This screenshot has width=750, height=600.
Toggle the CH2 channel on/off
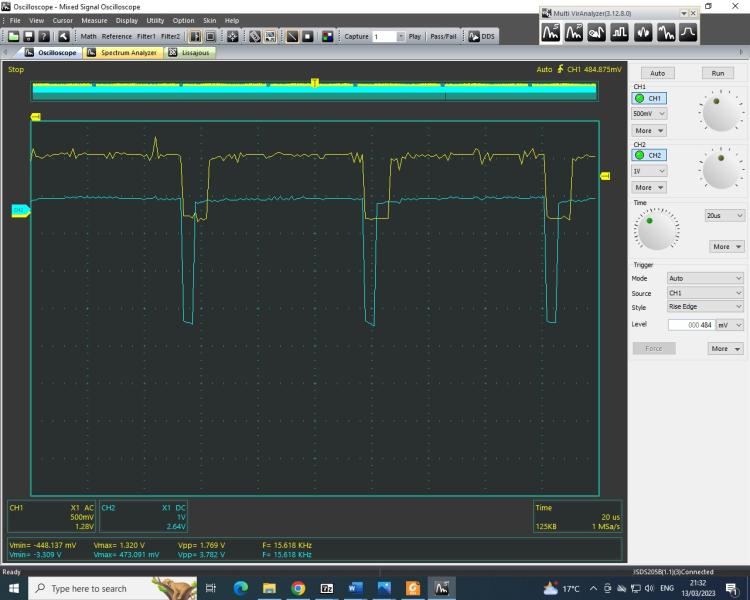pos(649,155)
